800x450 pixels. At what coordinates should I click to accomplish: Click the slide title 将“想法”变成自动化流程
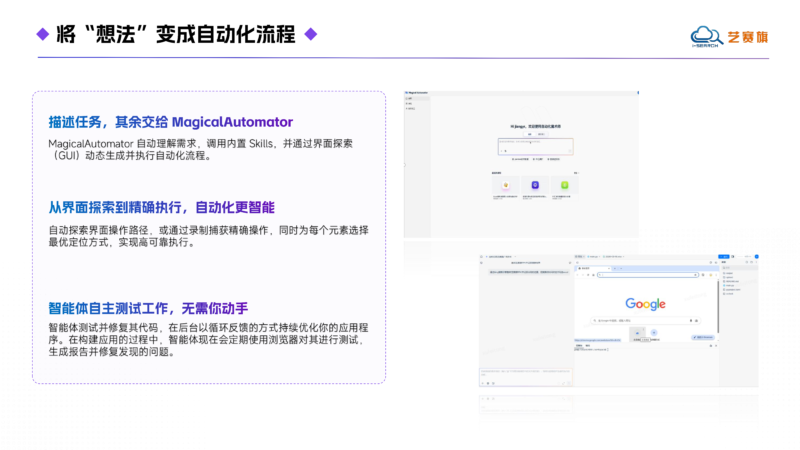(x=176, y=34)
